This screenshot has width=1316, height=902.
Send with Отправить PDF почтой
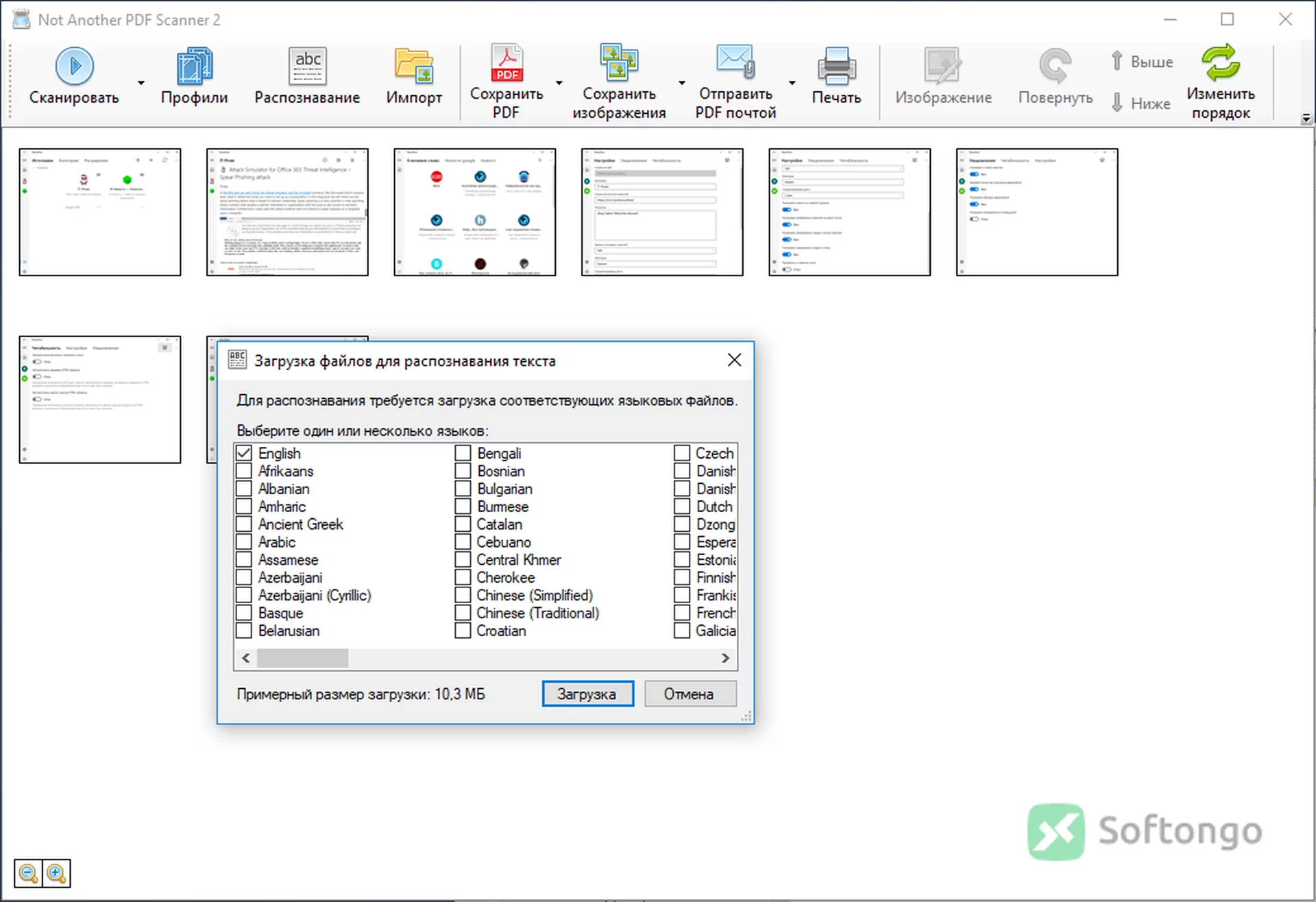(735, 82)
